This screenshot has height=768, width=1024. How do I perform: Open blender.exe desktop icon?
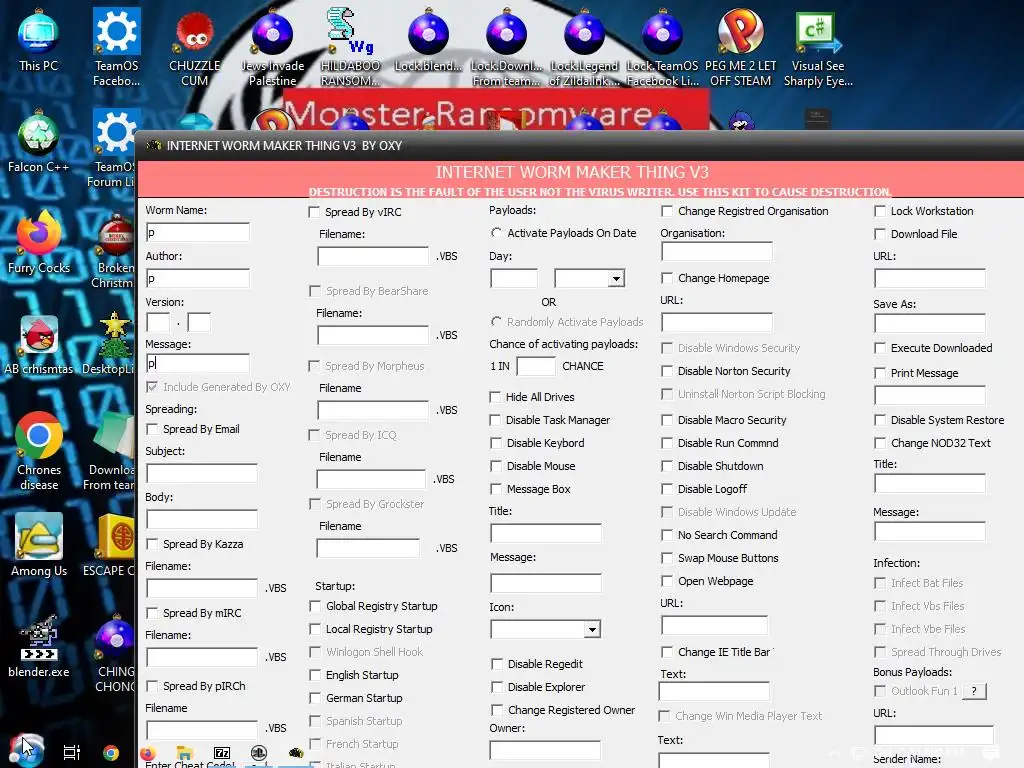[39, 645]
